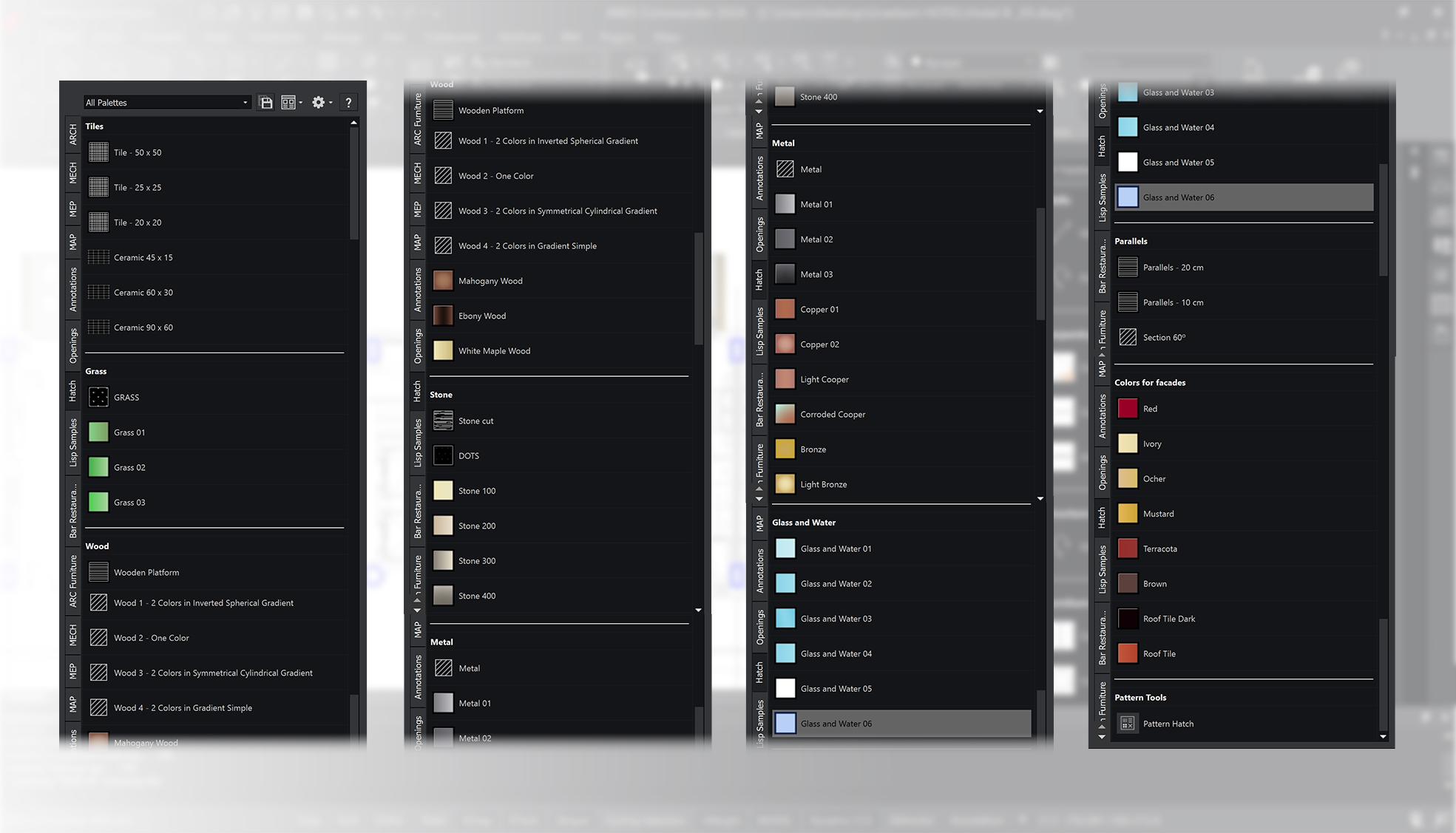Pick Glass and Water 01
This screenshot has height=833, width=1456.
click(x=902, y=548)
